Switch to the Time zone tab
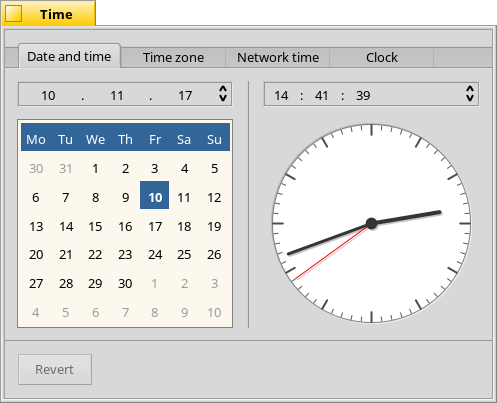The height and width of the screenshot is (403, 497). pos(173,58)
